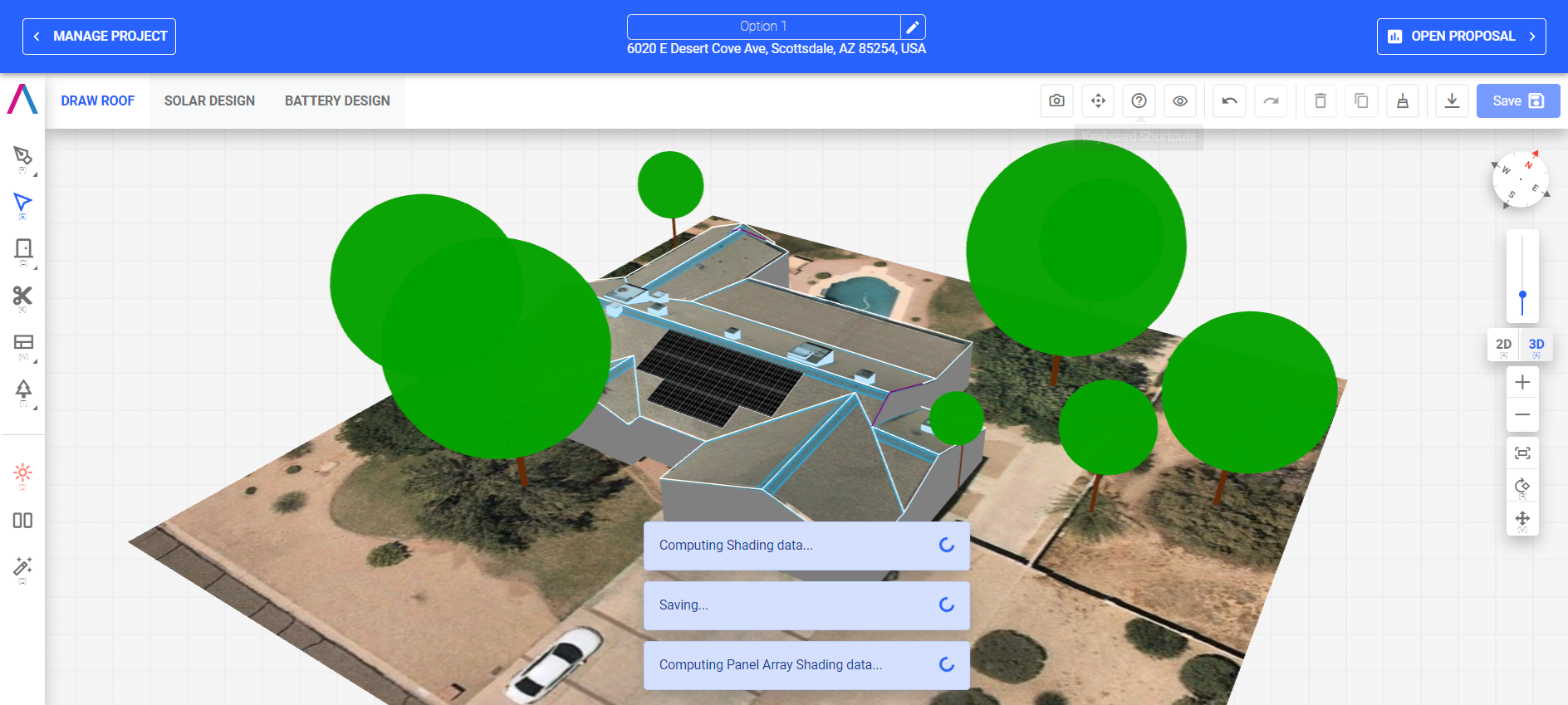This screenshot has height=705, width=1568.
Task: Click the undo arrow
Action: (x=1229, y=100)
